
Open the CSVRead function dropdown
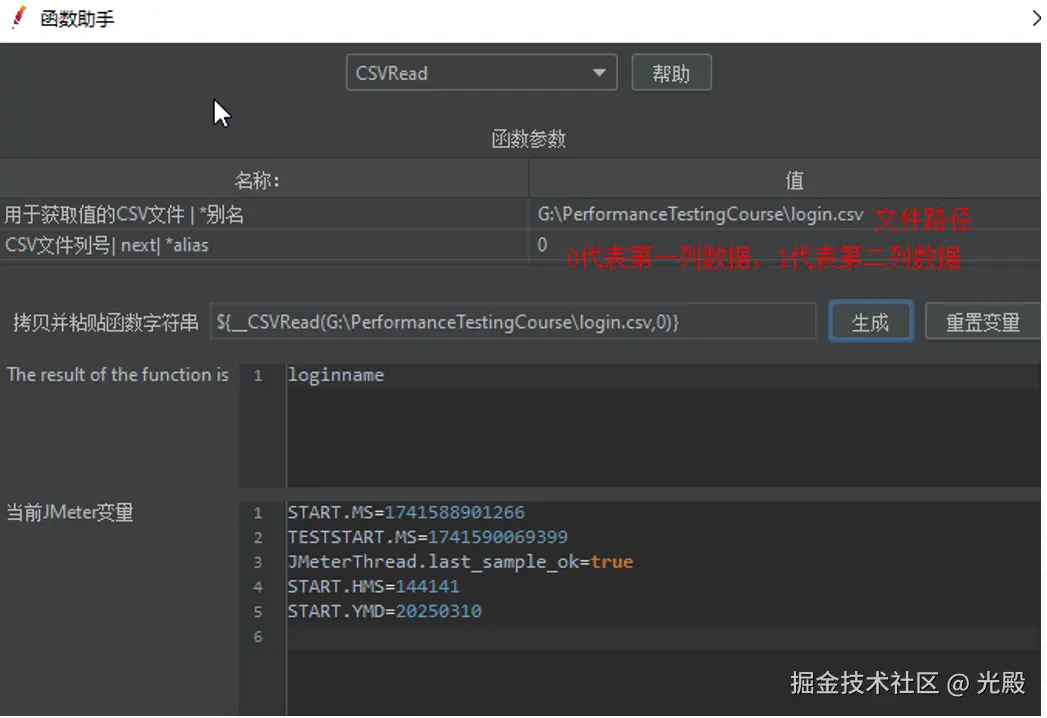click(481, 73)
